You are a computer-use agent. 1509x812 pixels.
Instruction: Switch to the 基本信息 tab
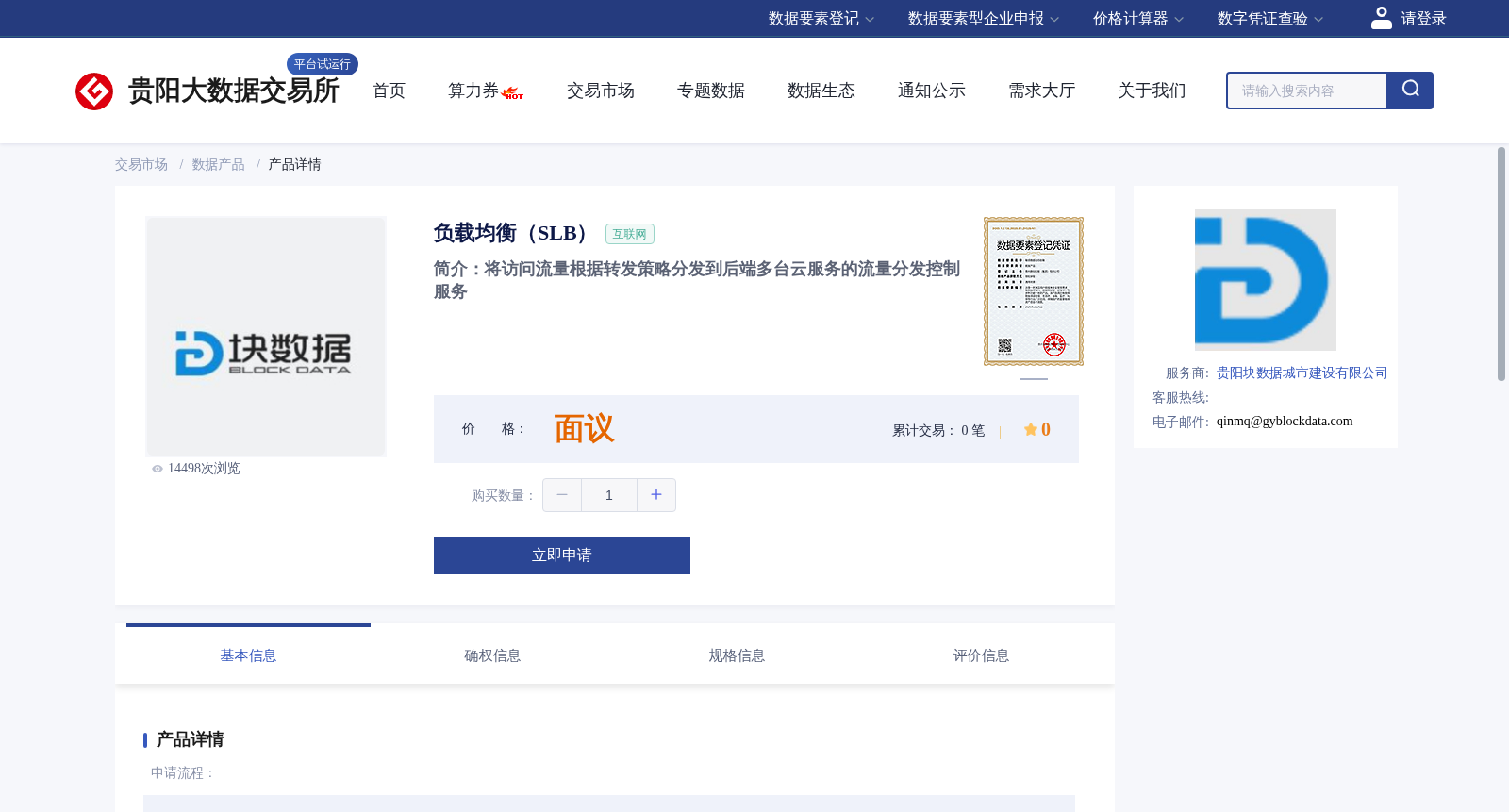(x=248, y=655)
